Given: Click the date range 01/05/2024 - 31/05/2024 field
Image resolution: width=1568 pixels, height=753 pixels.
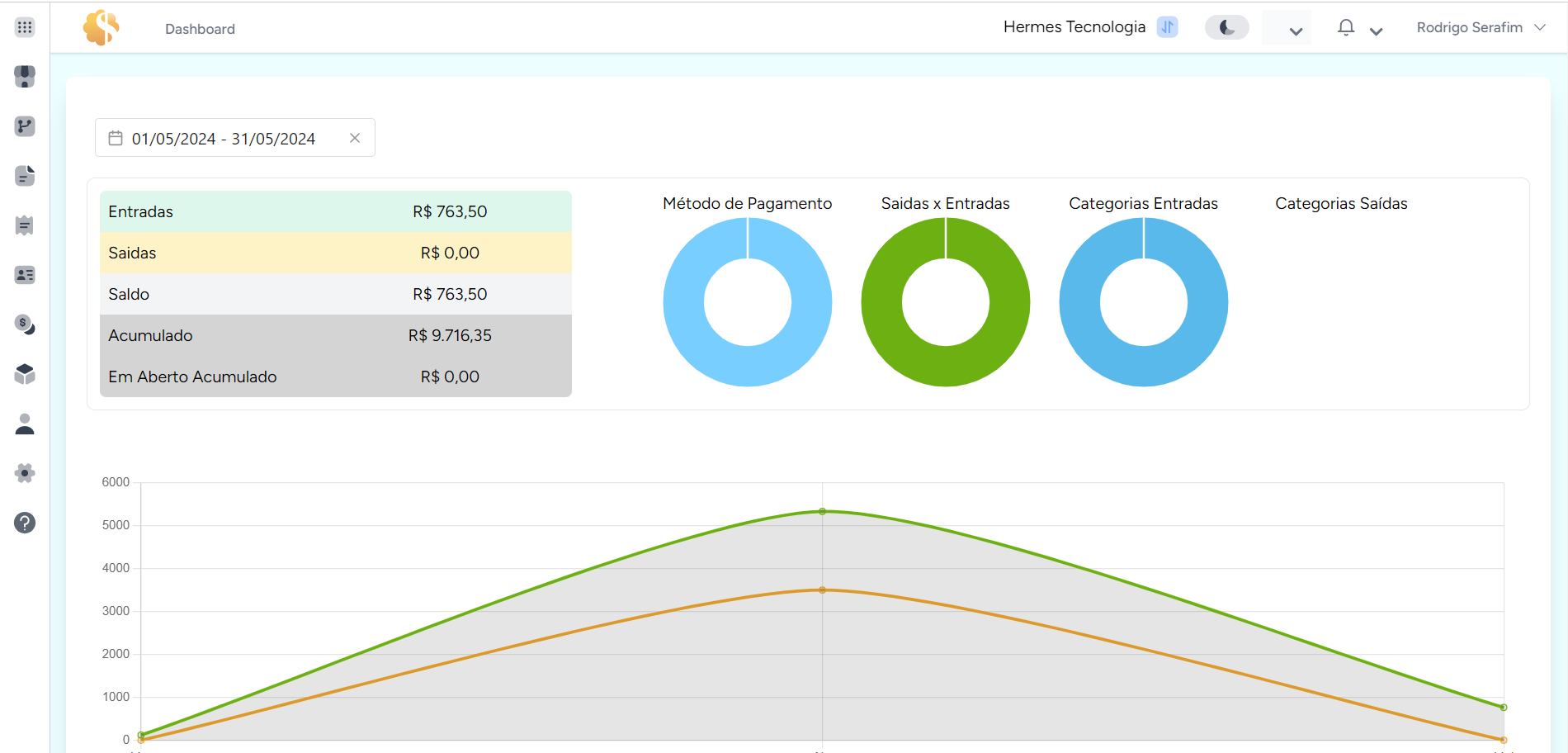Looking at the screenshot, I should pyautogui.click(x=235, y=138).
